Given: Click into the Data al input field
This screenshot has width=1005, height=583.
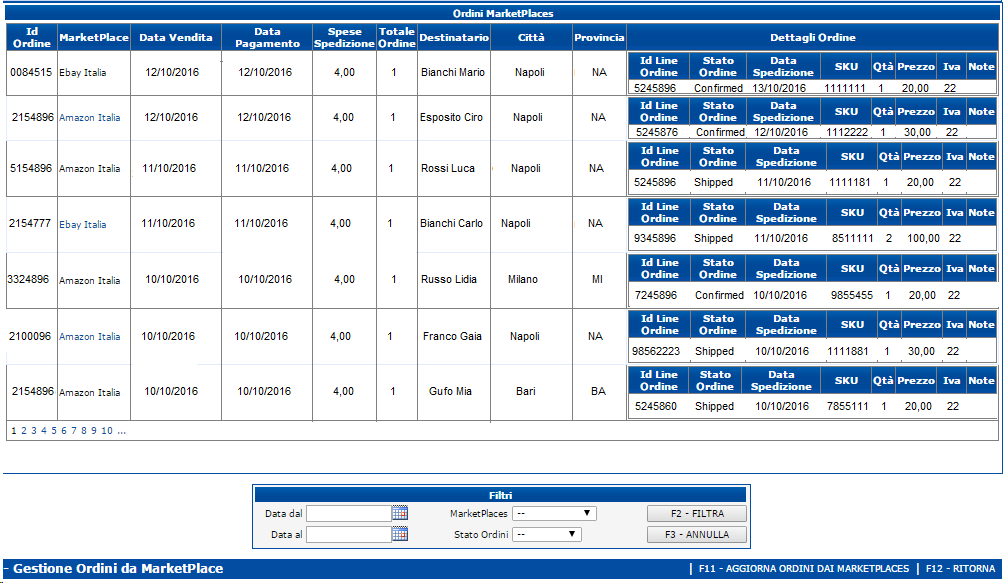Looking at the screenshot, I should pyautogui.click(x=349, y=534).
